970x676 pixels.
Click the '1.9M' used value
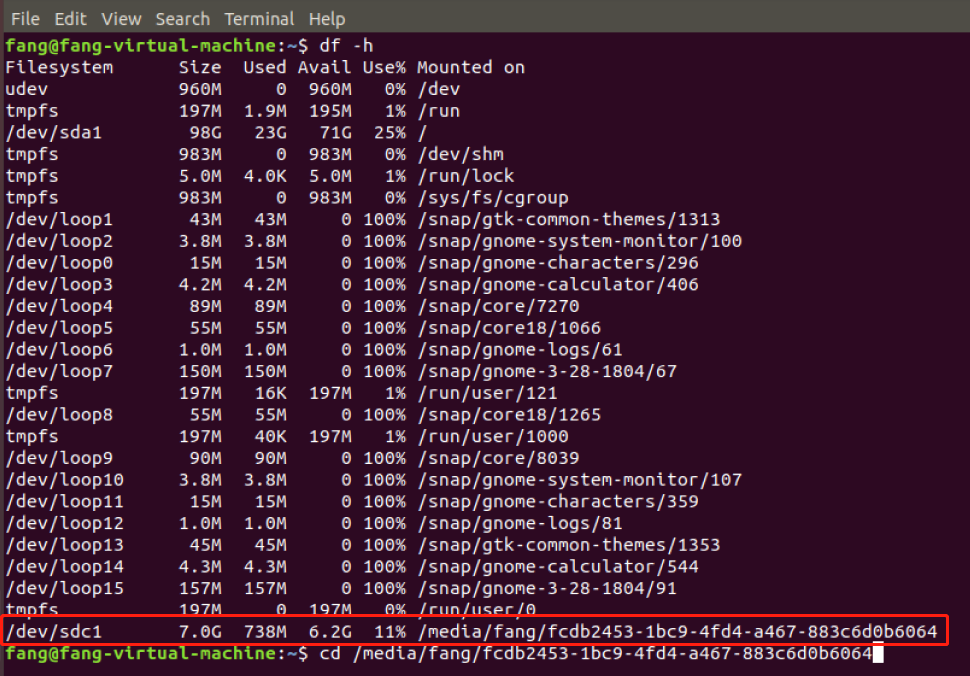click(x=265, y=111)
